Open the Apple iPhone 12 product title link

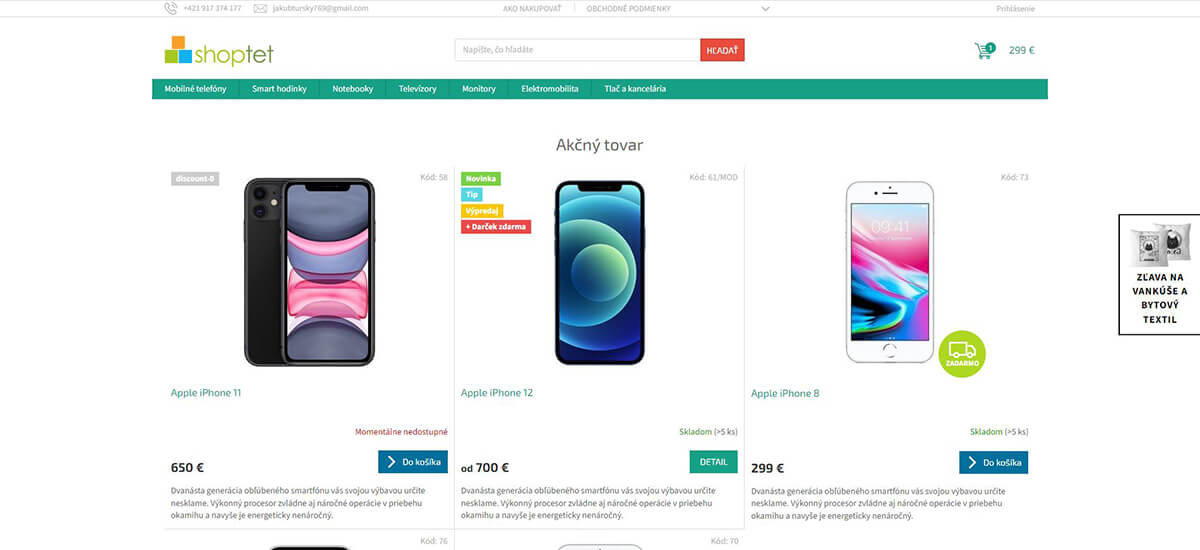click(497, 393)
